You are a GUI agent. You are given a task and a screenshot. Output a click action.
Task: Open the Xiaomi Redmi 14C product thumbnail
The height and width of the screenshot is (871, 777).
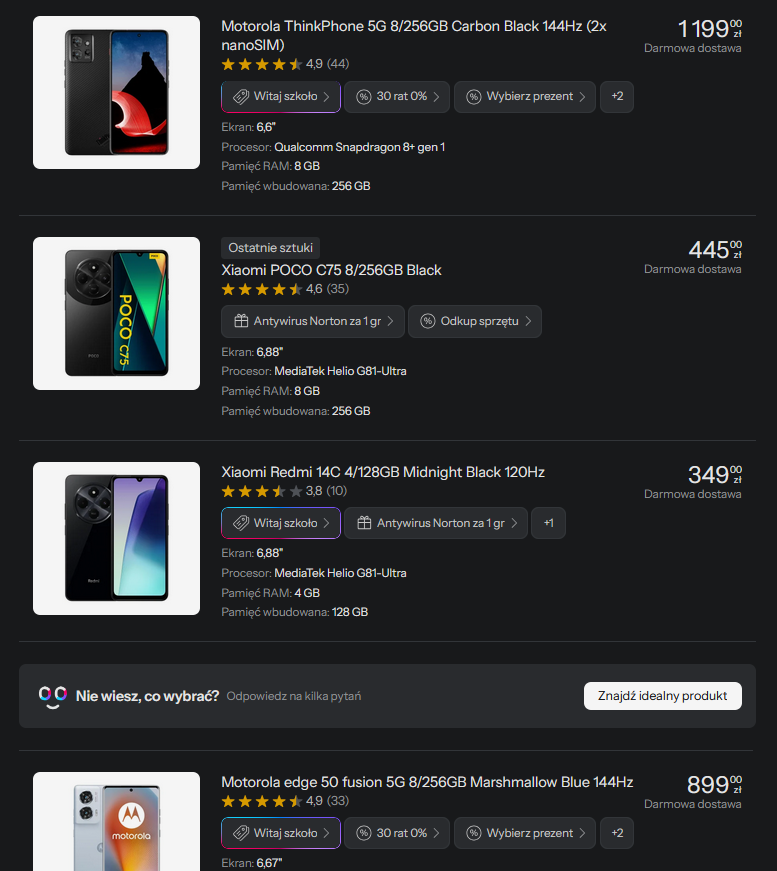116,538
